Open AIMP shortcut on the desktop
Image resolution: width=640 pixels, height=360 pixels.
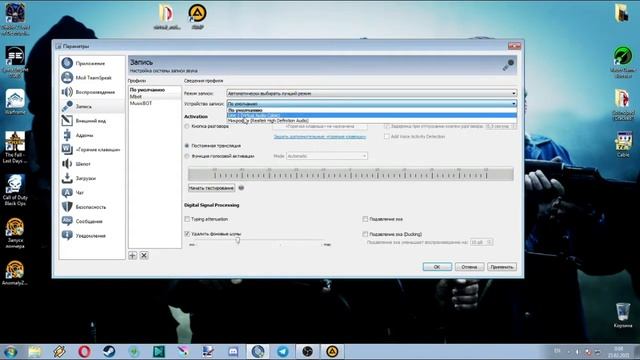tap(197, 16)
